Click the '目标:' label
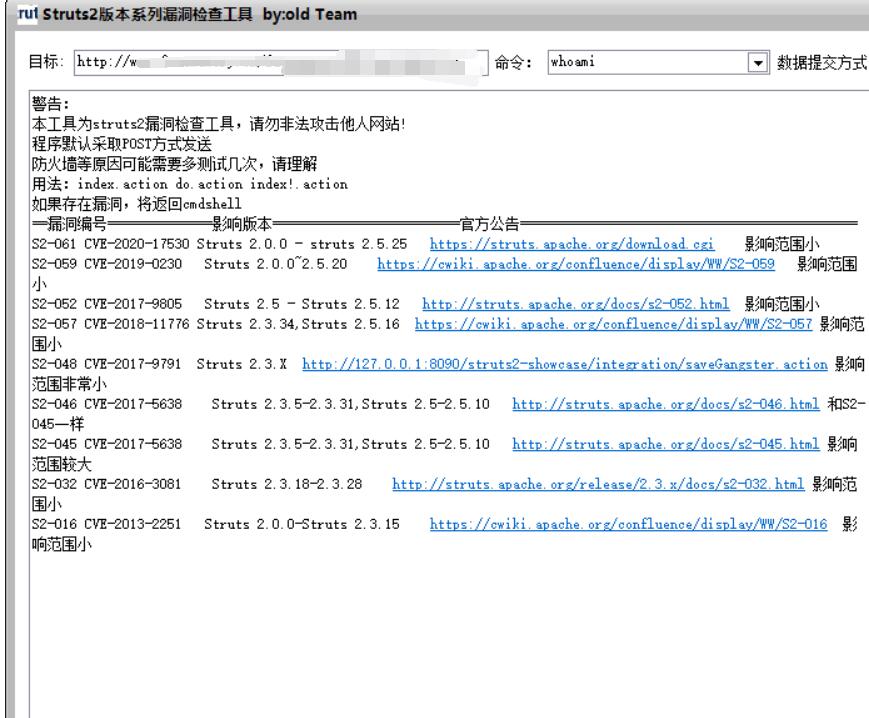This screenshot has width=869, height=718. (x=47, y=61)
